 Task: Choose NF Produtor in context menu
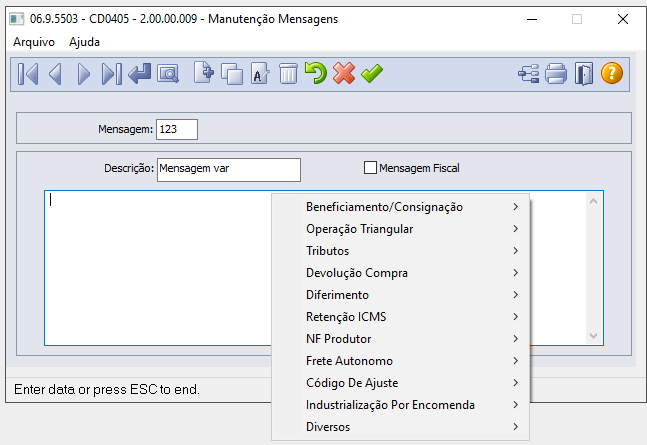pos(400,339)
